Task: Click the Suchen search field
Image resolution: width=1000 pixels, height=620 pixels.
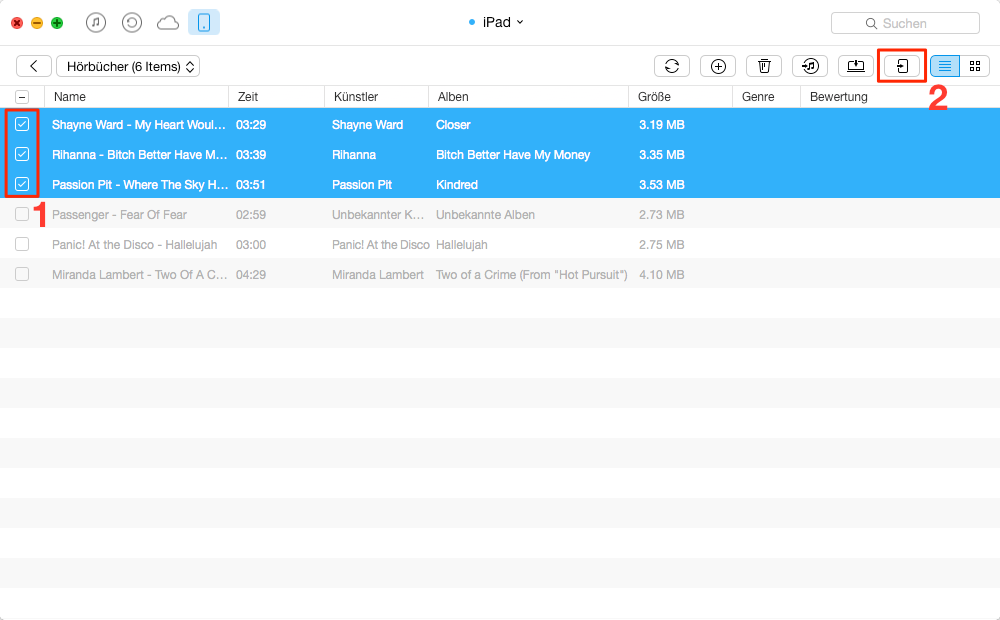Action: coord(905,24)
